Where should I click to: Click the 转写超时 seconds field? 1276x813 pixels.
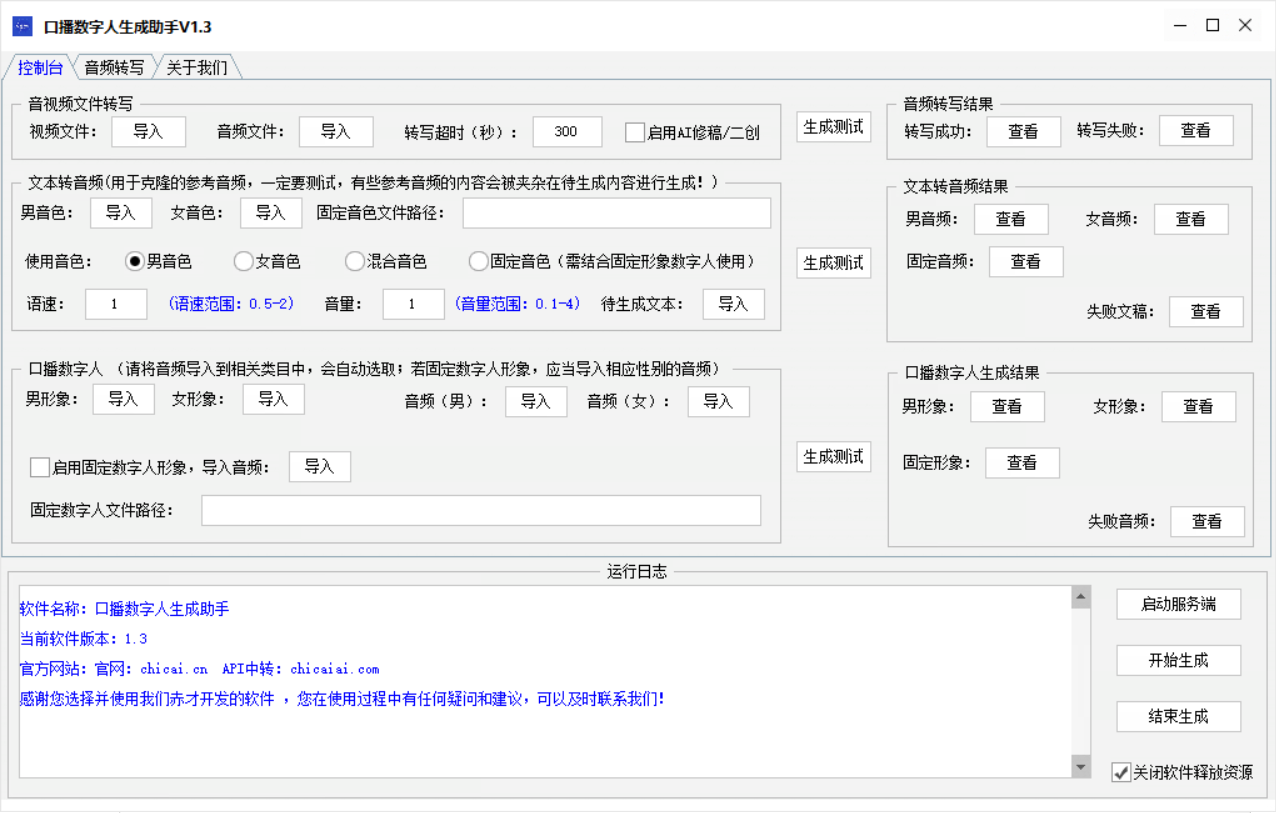coord(567,131)
